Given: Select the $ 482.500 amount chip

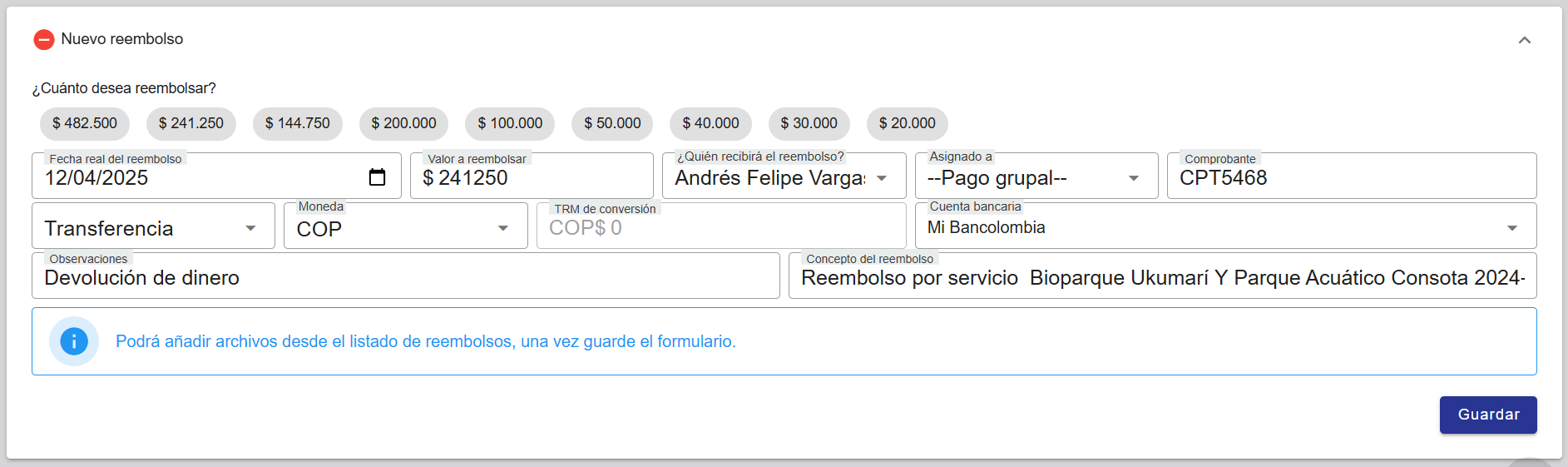Looking at the screenshot, I should coord(85,123).
